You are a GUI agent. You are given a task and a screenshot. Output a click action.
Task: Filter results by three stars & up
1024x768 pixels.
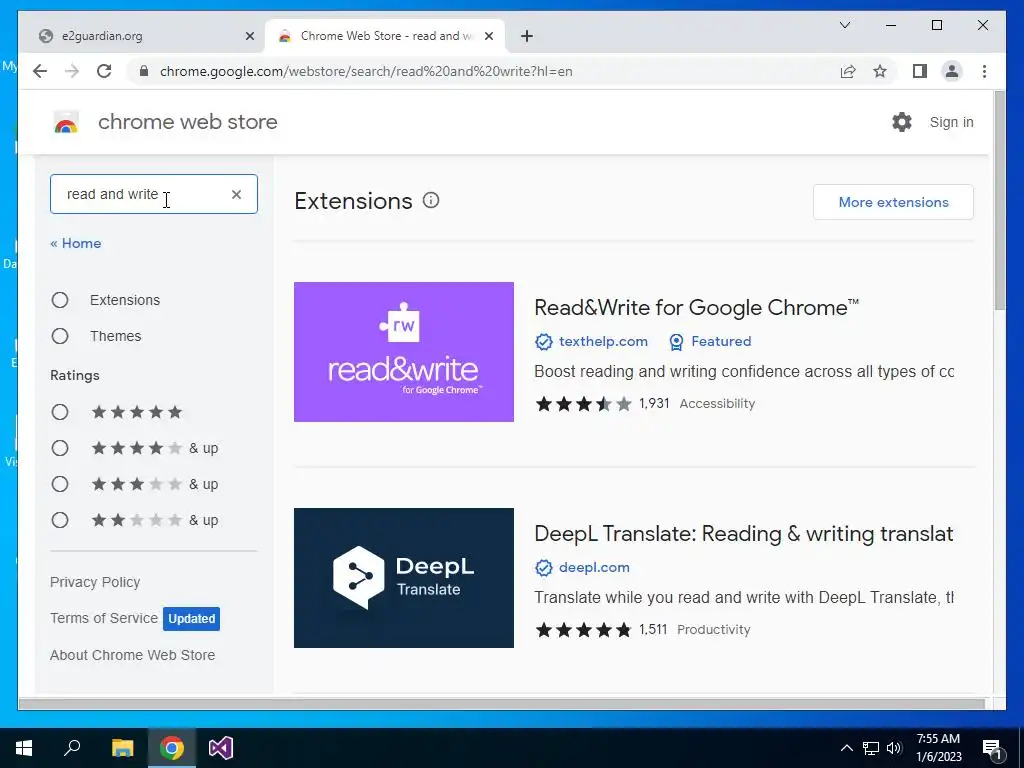(x=60, y=484)
